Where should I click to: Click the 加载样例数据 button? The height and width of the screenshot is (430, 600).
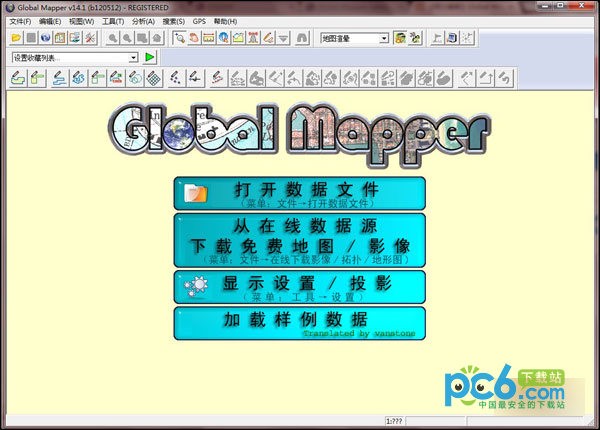[300, 323]
